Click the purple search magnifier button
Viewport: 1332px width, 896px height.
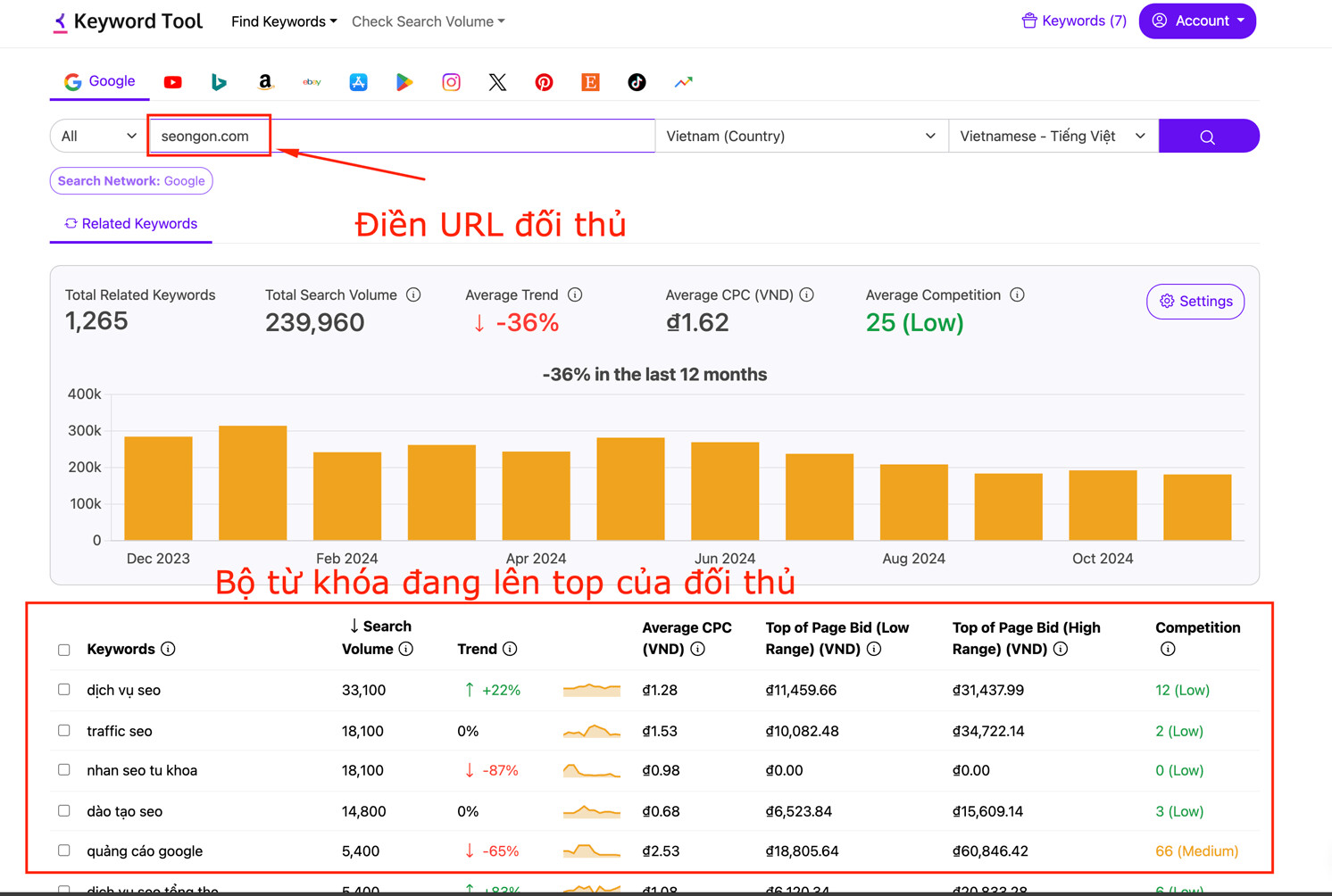tap(1209, 136)
